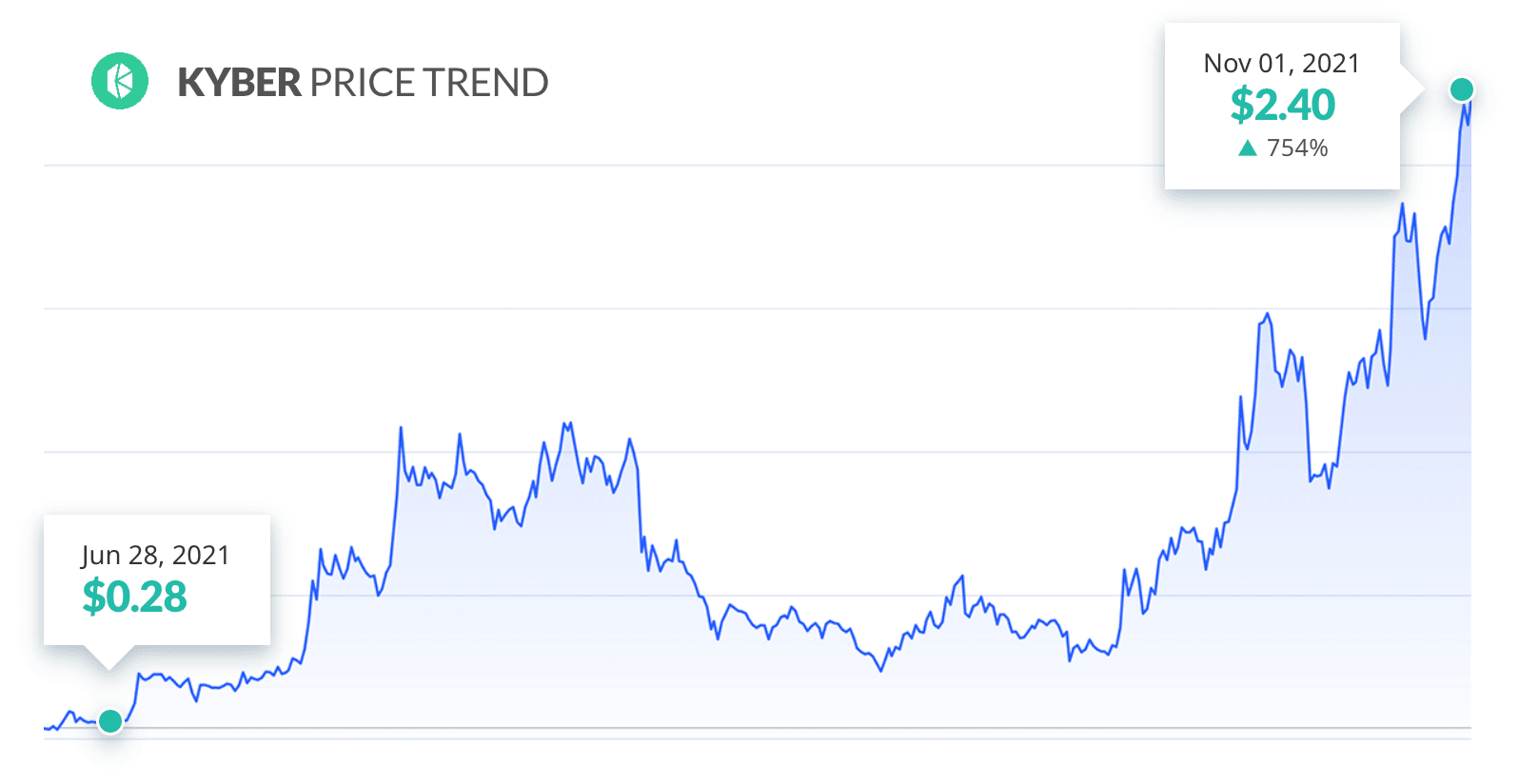Click the chart's bottom baseline axis
The width and height of the screenshot is (1519, 784).
coord(758,728)
